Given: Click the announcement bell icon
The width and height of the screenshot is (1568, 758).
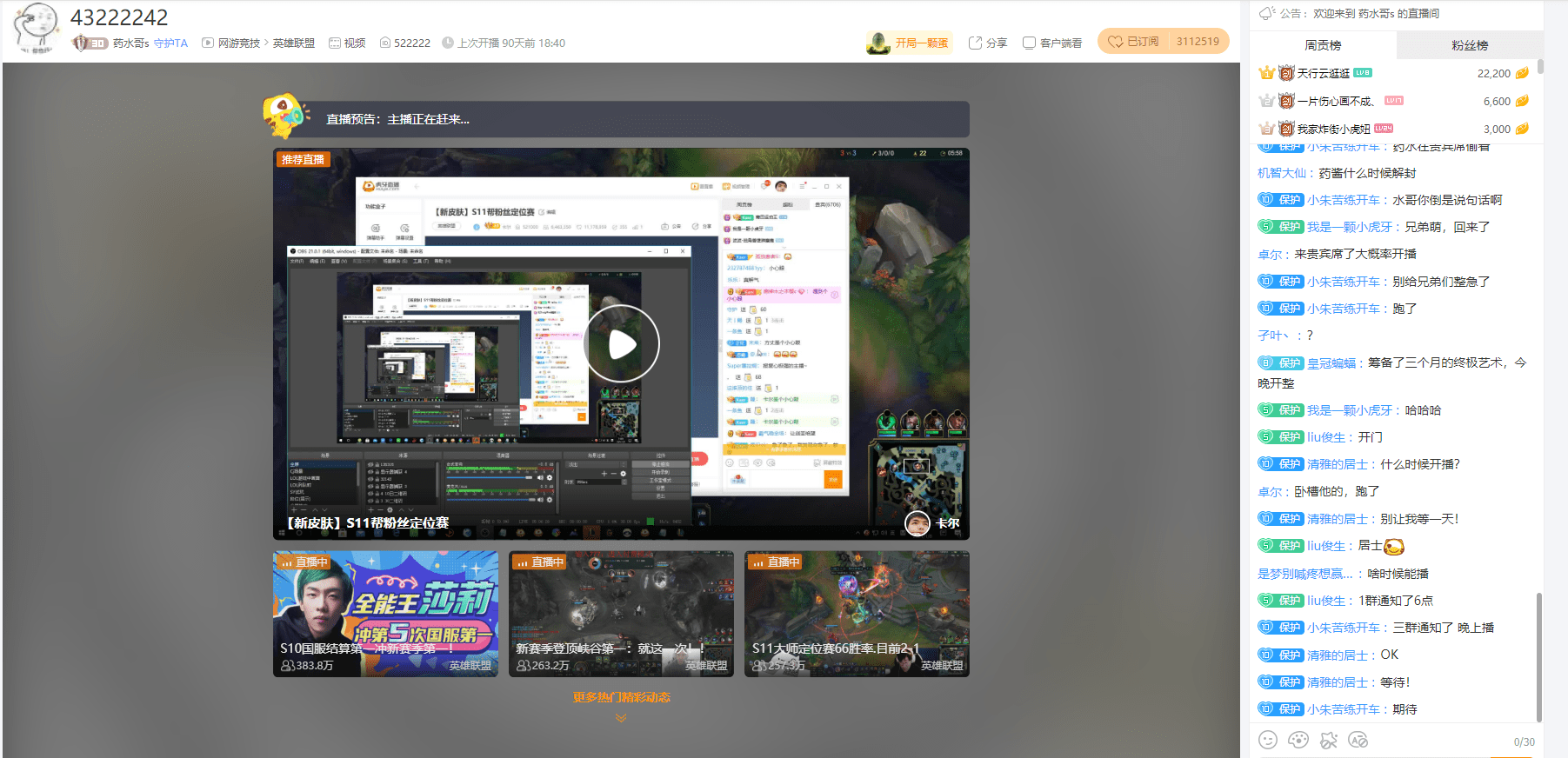Looking at the screenshot, I should tap(1266, 13).
